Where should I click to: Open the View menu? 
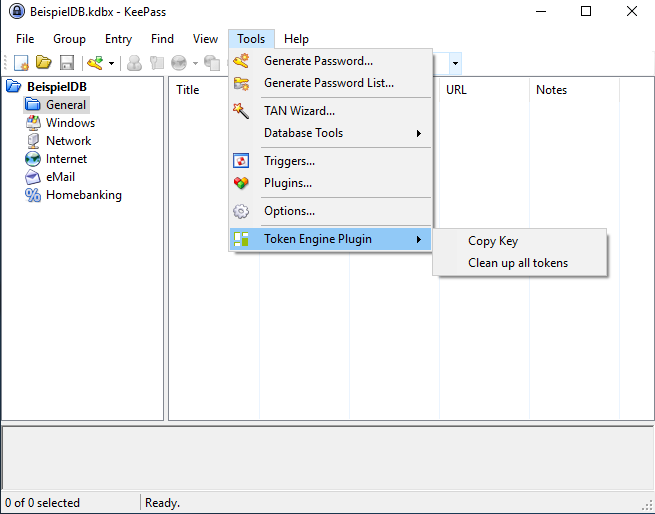point(205,39)
